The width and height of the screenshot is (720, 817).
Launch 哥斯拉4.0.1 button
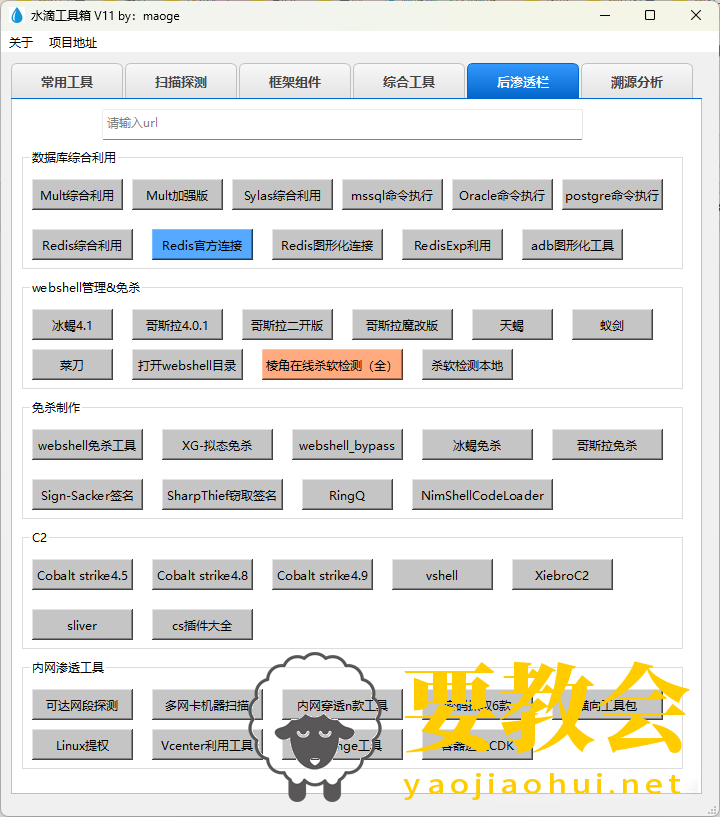(177, 325)
